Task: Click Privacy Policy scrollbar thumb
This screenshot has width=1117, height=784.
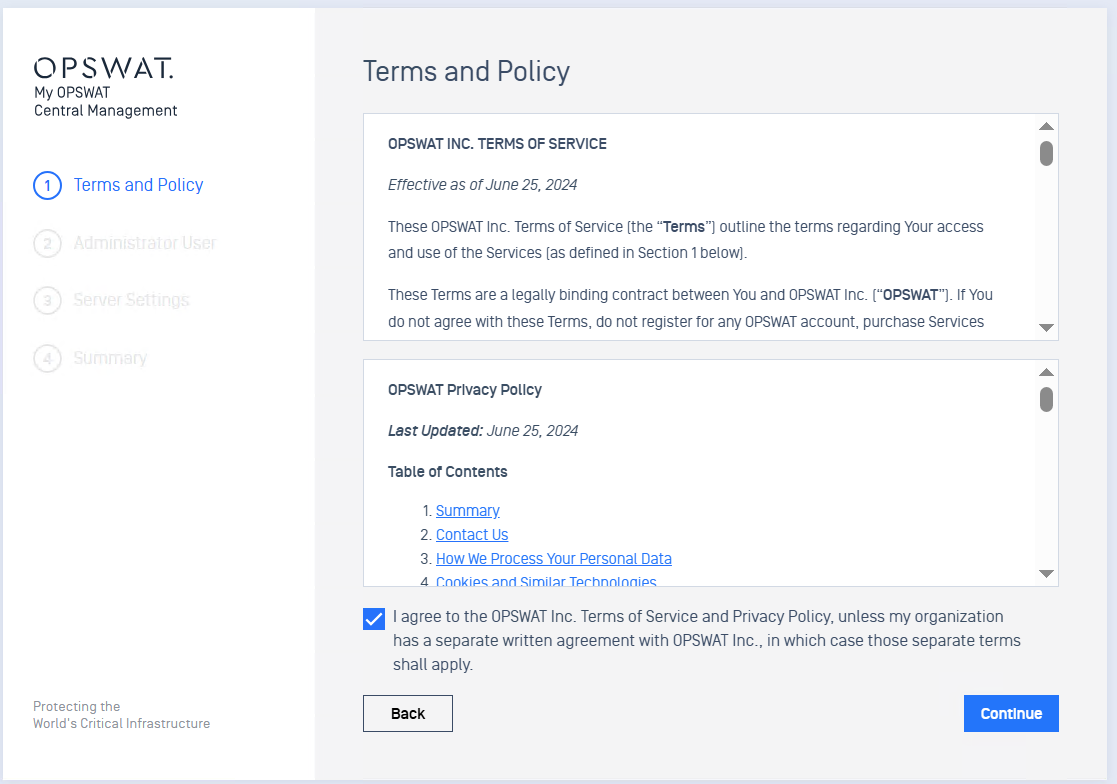Action: tap(1046, 399)
